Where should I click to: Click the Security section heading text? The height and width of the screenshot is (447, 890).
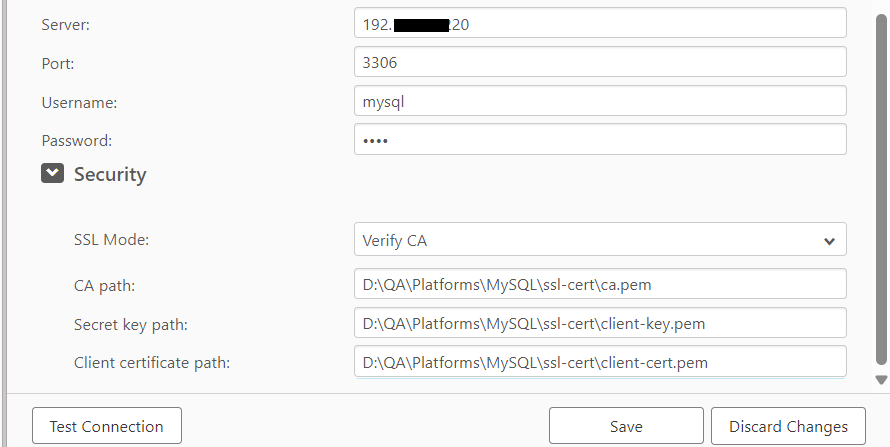tap(110, 174)
